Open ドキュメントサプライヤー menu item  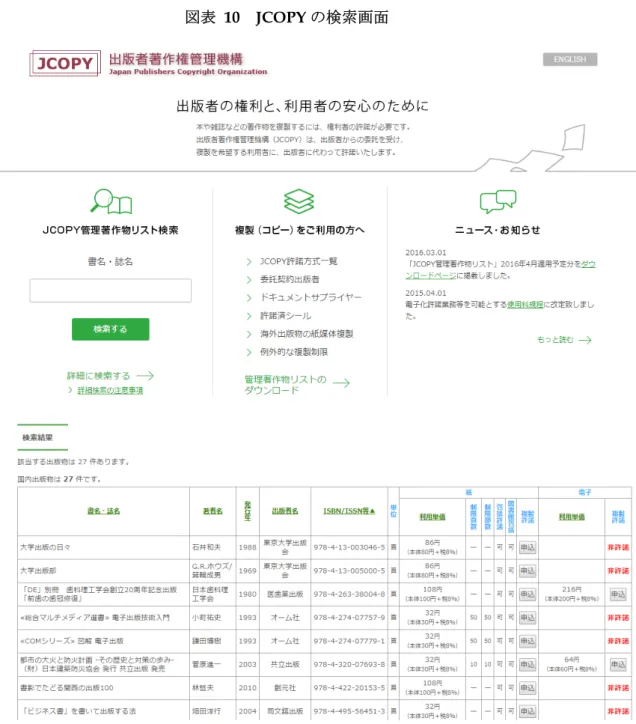310,297
